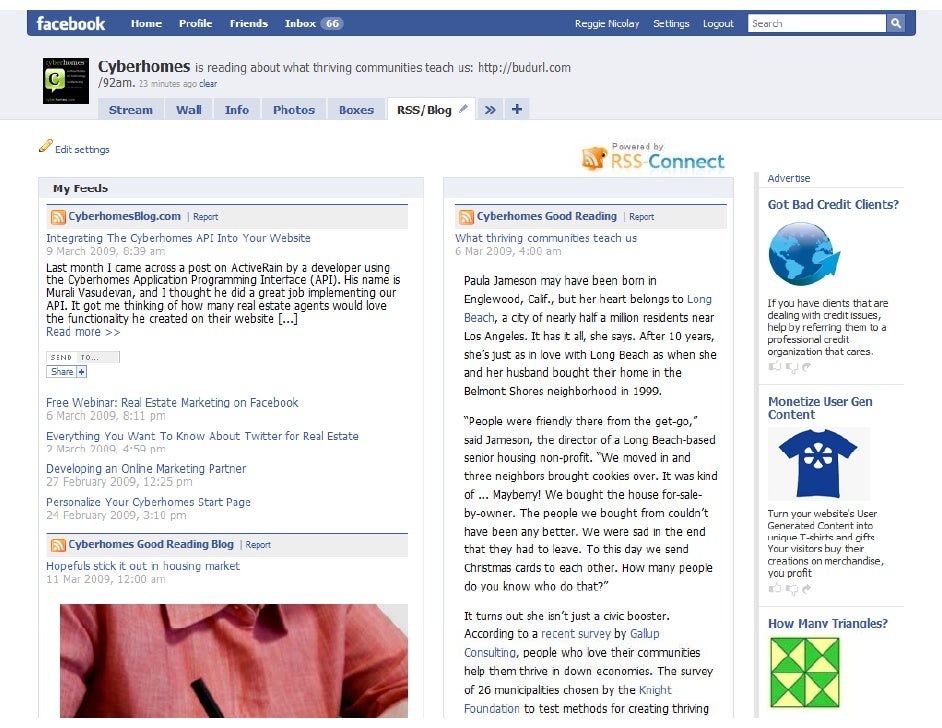Open the Edit settings link
942x728 pixels.
[x=82, y=150]
